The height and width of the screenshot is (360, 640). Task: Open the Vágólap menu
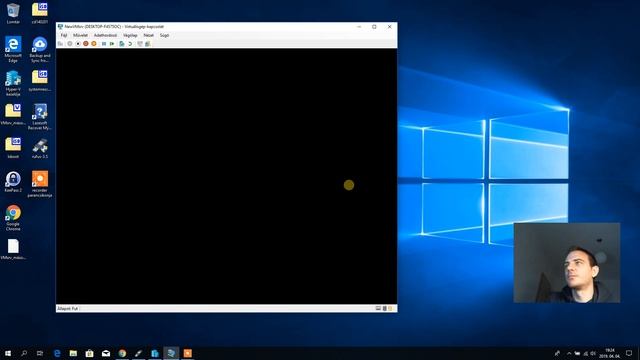pos(130,36)
